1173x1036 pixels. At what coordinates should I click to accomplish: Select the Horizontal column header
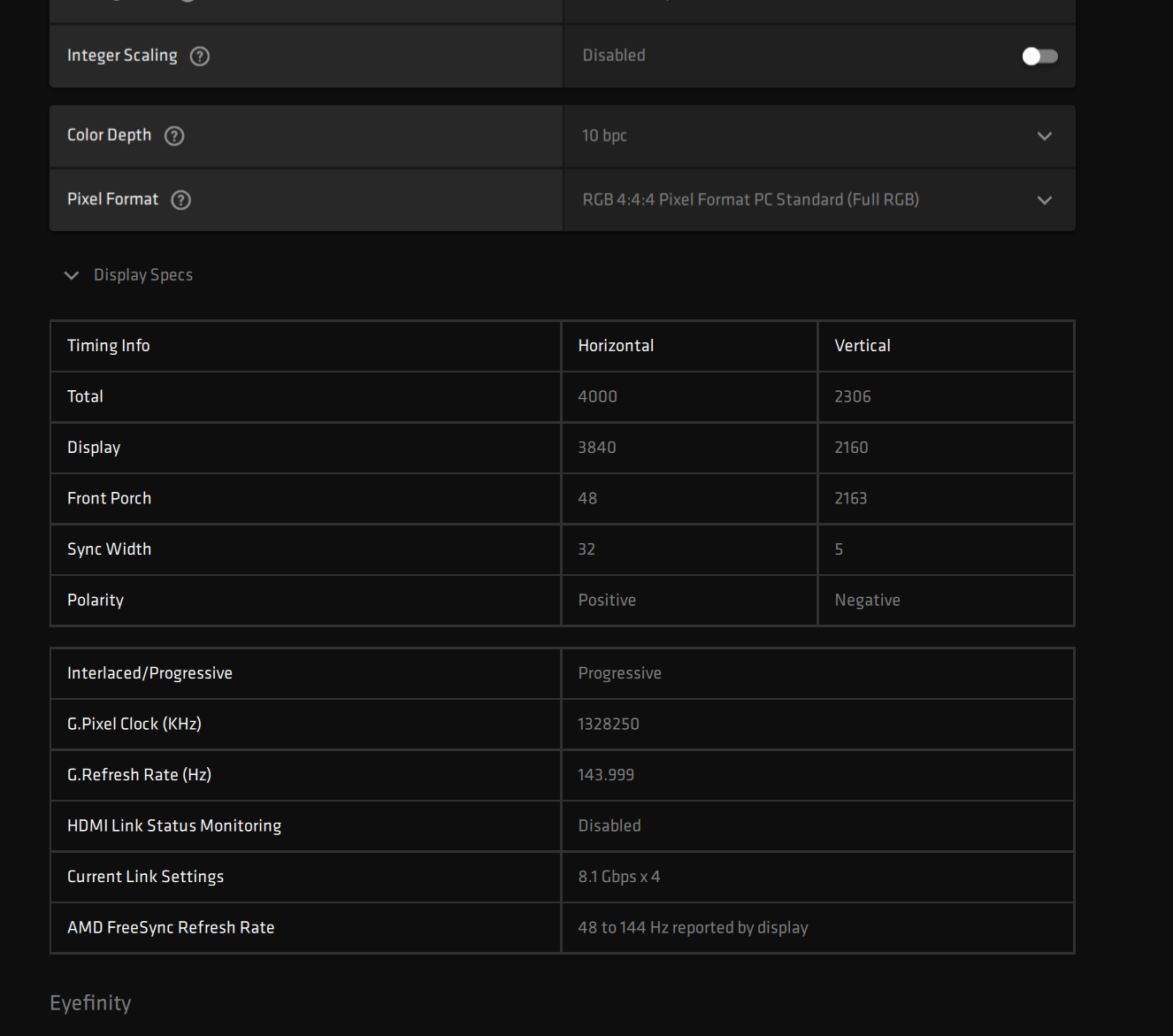point(616,346)
